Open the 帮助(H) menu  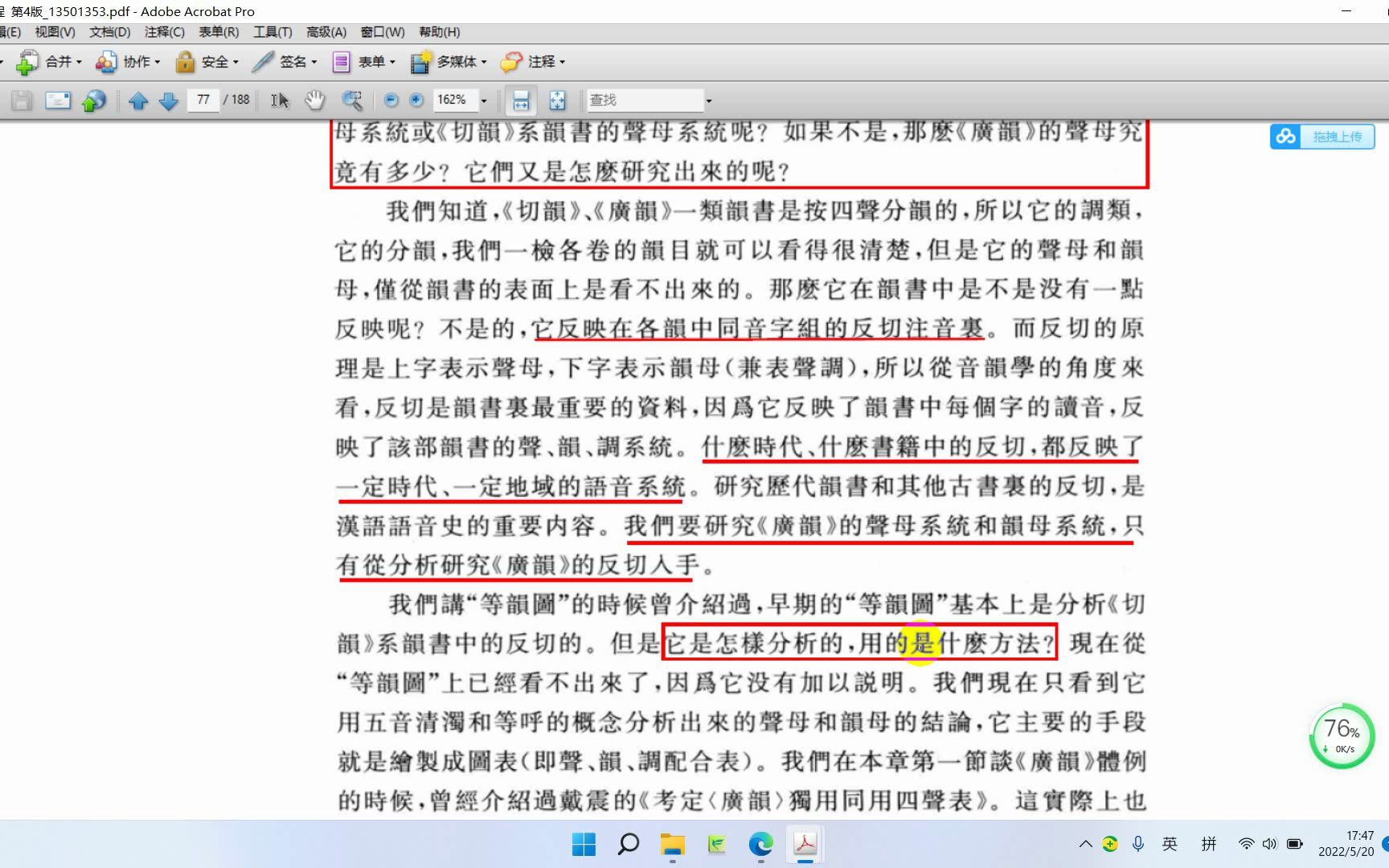(440, 32)
